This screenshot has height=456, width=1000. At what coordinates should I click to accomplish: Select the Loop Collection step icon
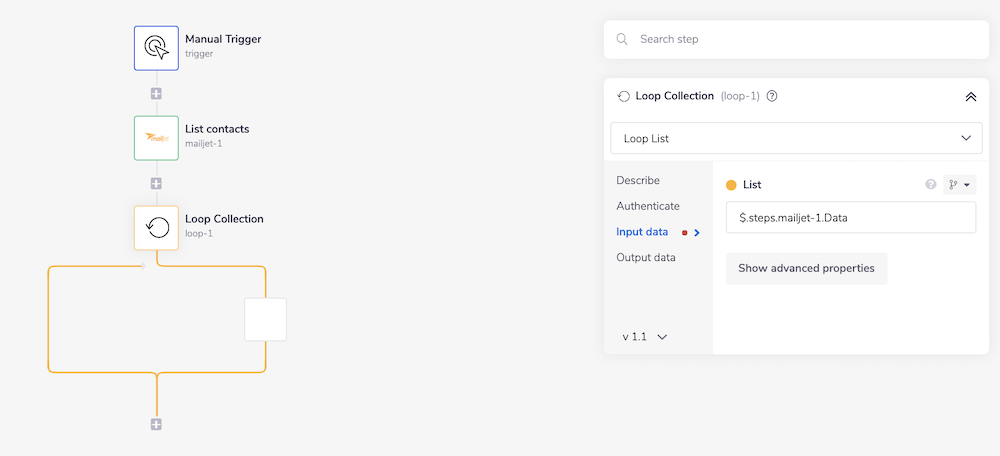coord(156,228)
